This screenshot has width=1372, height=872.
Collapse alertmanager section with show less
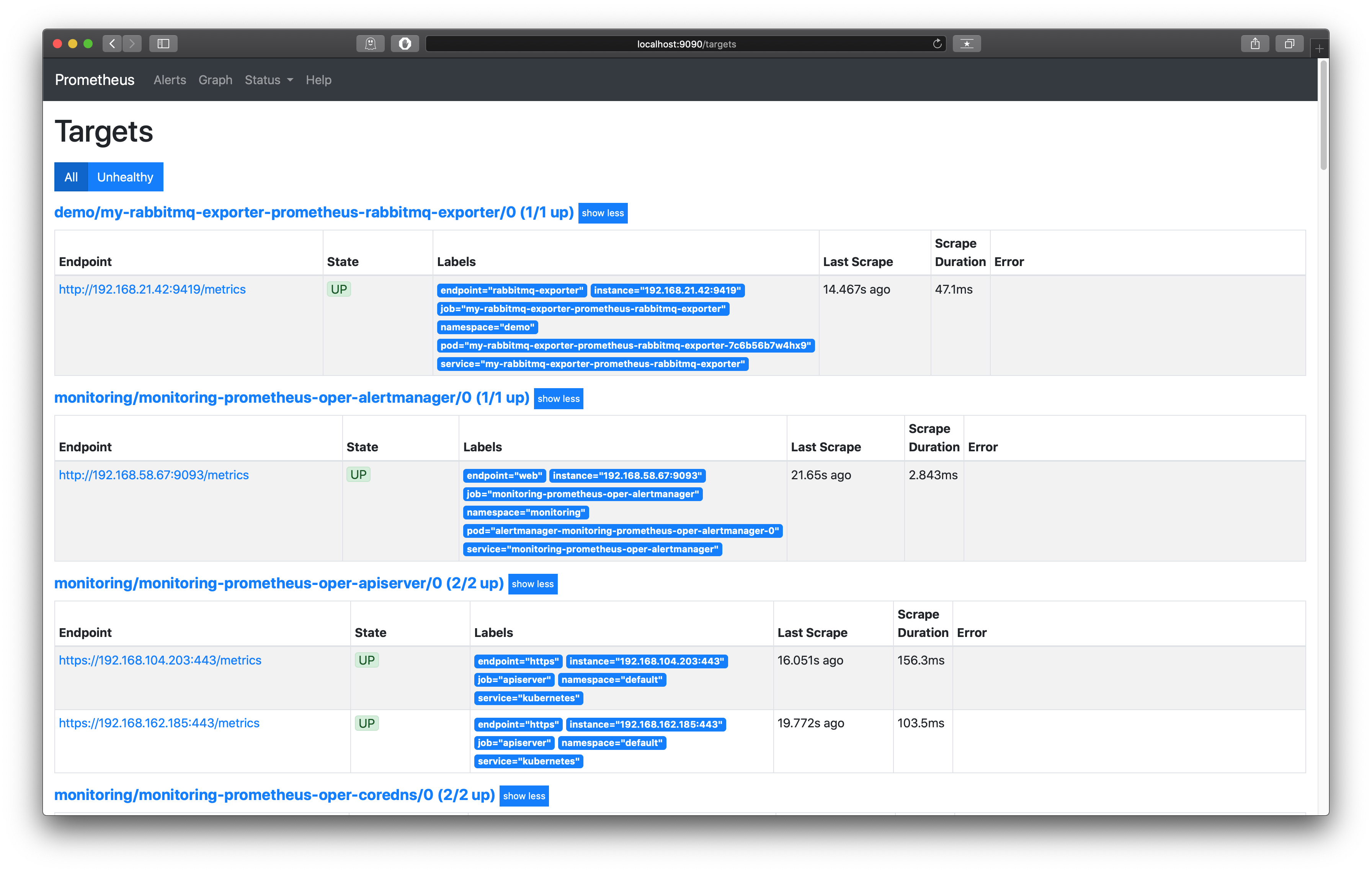(x=558, y=399)
